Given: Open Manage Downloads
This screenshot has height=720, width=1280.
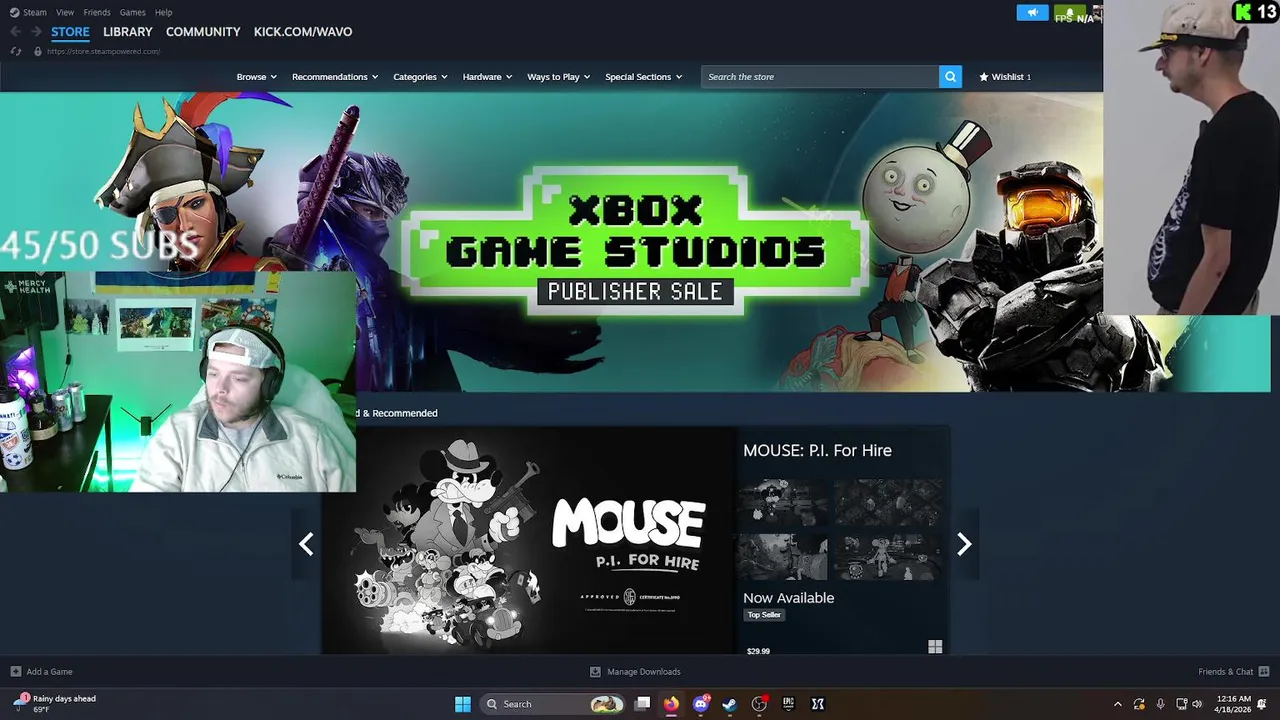Looking at the screenshot, I should (635, 672).
